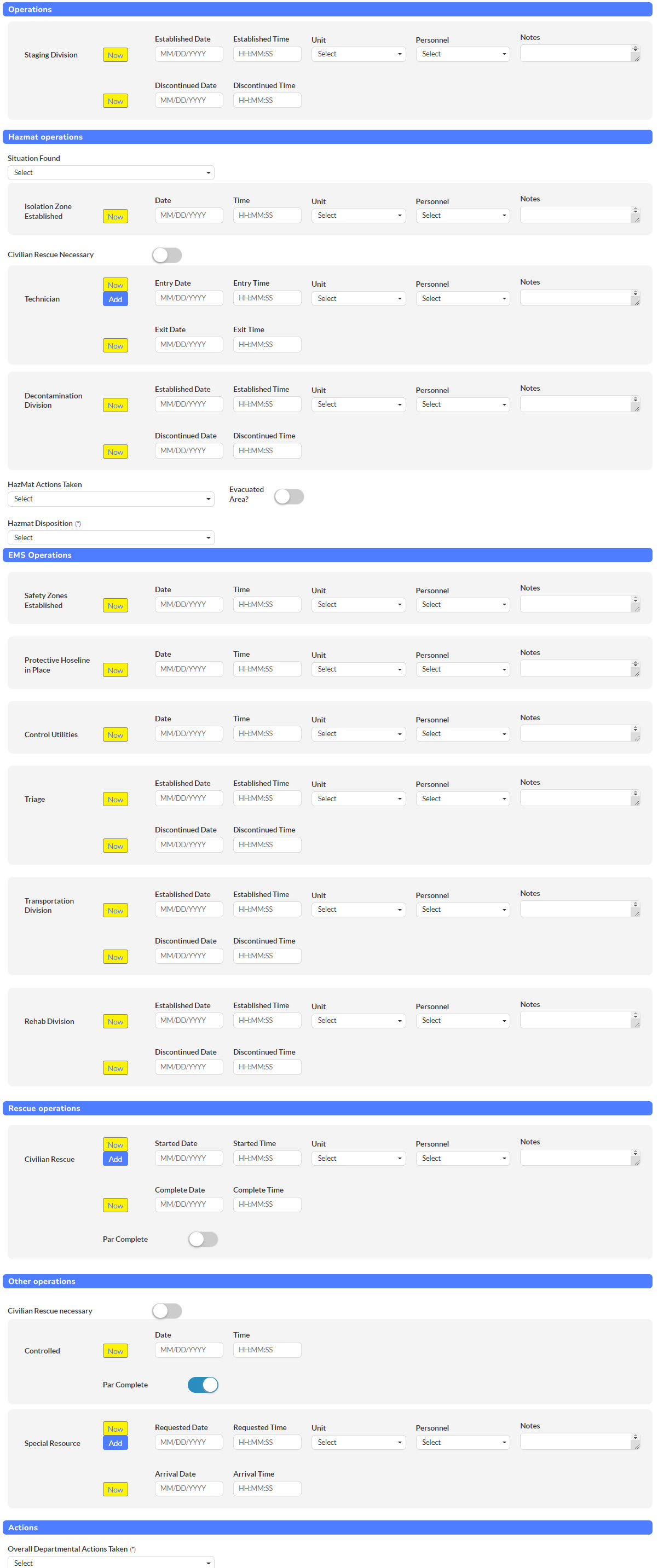Viewport: 658px width, 1568px height.
Task: Click Now for Special Resource arrival time
Action: 115,1490
